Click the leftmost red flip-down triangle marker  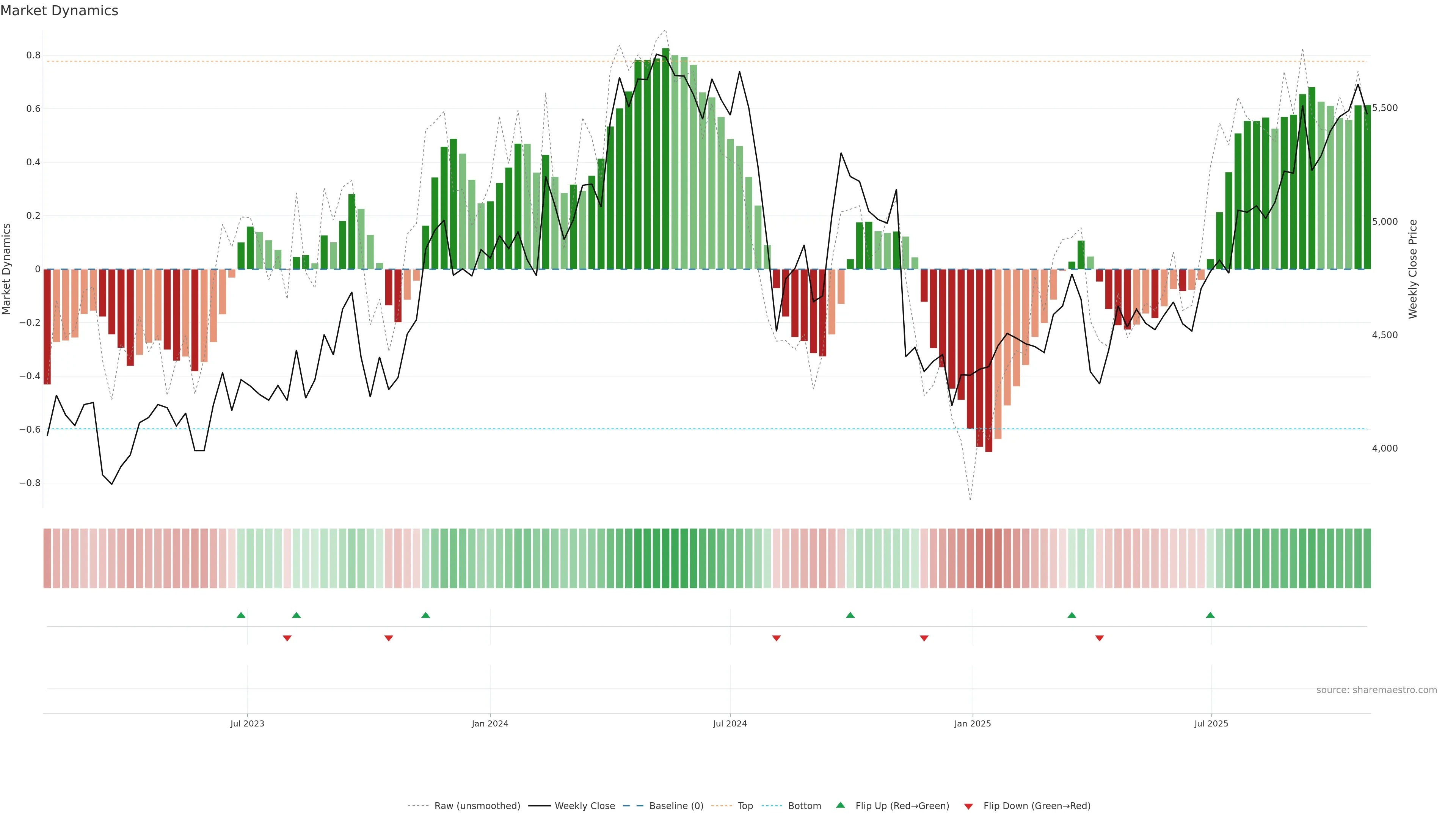[x=287, y=638]
